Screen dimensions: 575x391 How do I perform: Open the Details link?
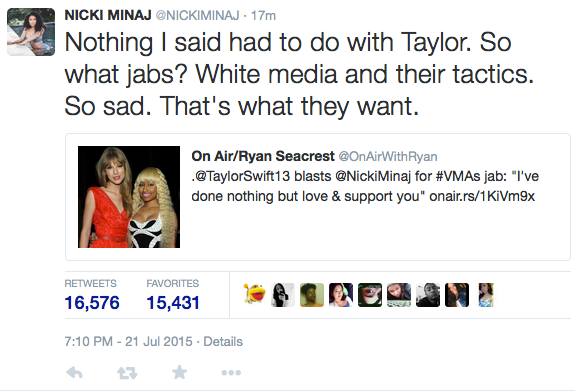click(x=223, y=341)
